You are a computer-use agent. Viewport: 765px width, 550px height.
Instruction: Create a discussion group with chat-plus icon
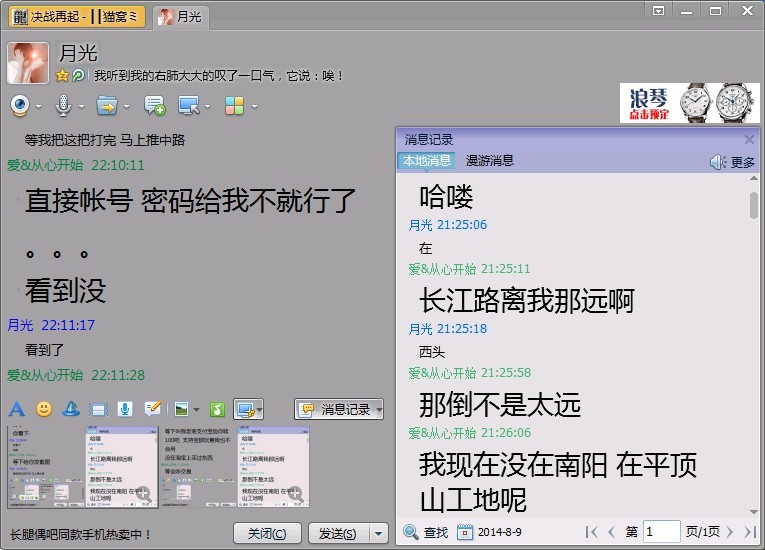click(155, 105)
